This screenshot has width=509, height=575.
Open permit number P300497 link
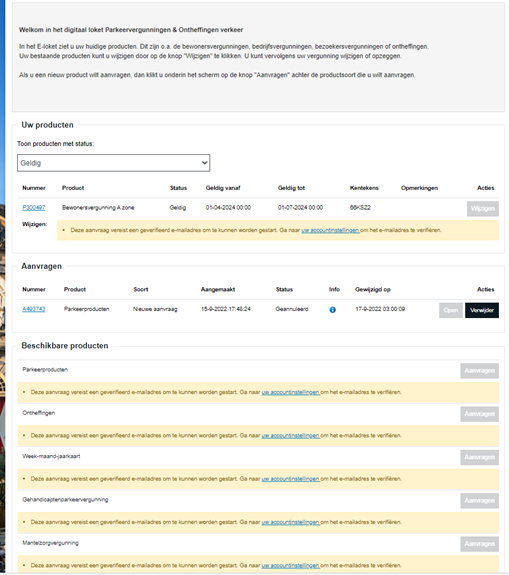tap(33, 208)
